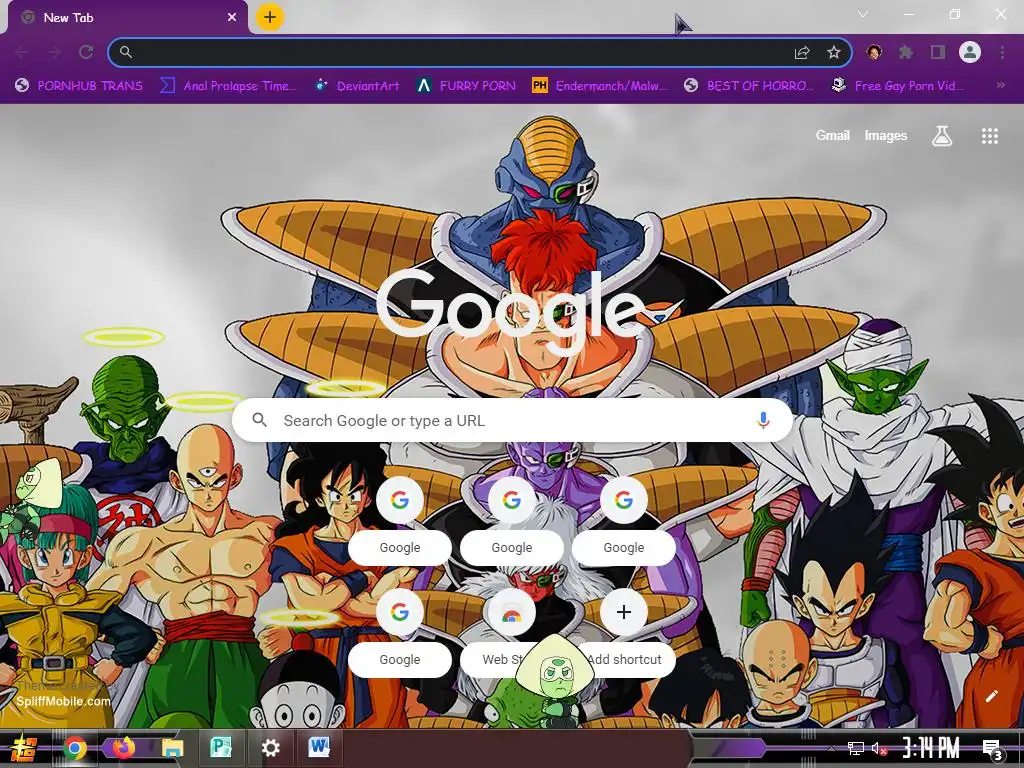Viewport: 1024px width, 768px height.
Task: Open the Chrome three-dot menu
Action: click(x=1002, y=52)
